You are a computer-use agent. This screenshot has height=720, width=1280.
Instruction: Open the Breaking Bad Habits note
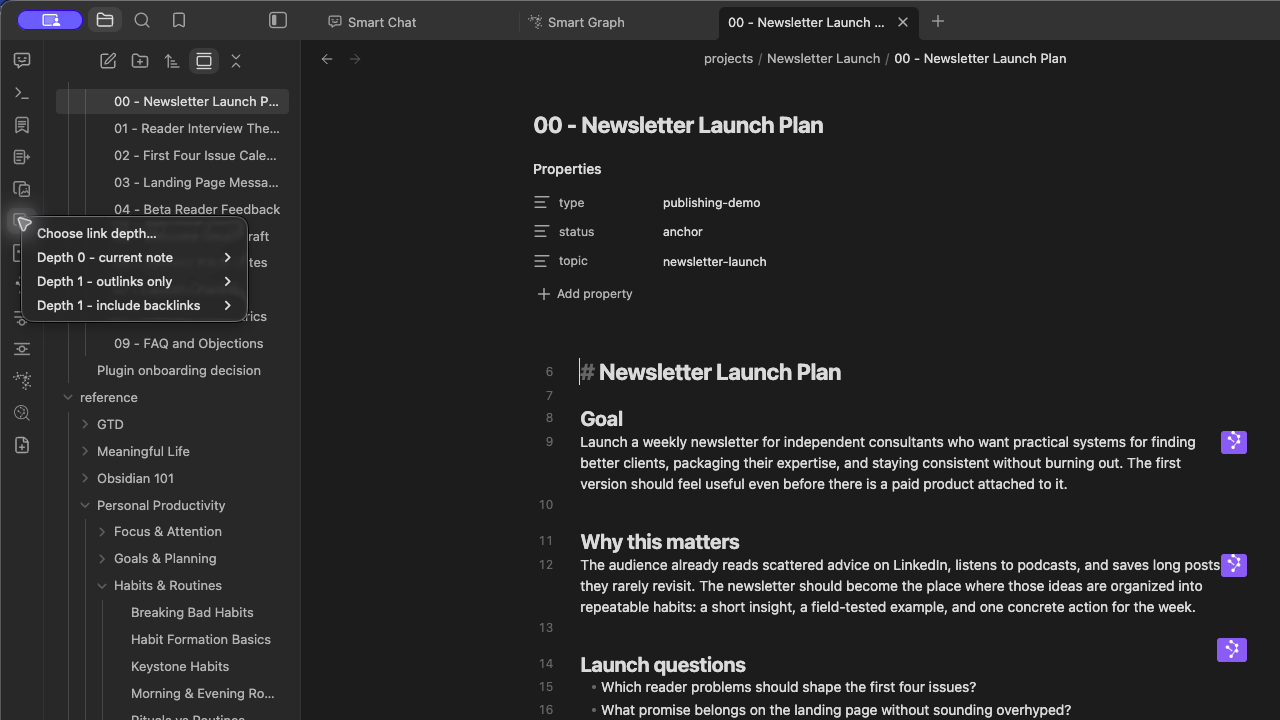192,612
